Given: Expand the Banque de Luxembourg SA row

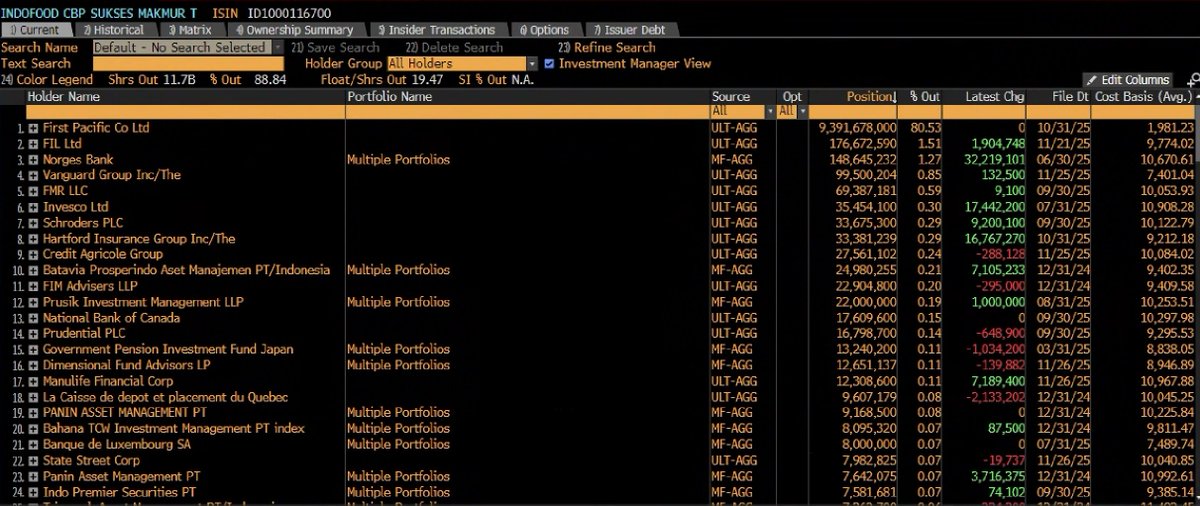Looking at the screenshot, I should pos(33,444).
